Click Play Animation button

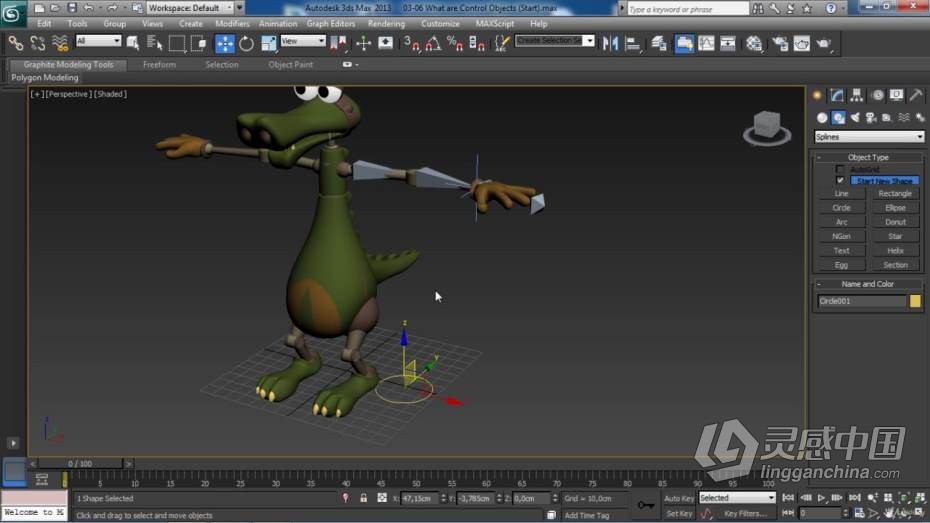coord(821,498)
